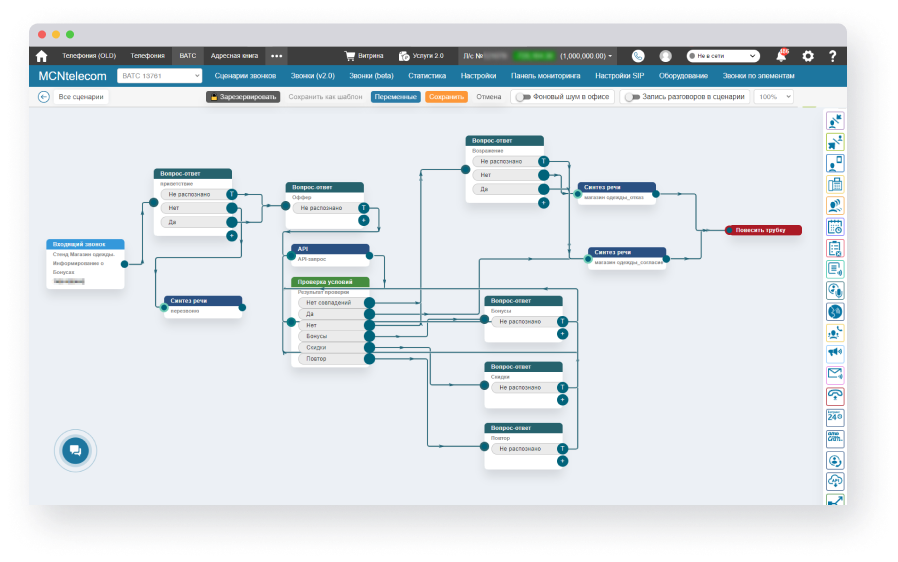
Task: Select the API cloud sidebar element
Action: click(x=835, y=481)
